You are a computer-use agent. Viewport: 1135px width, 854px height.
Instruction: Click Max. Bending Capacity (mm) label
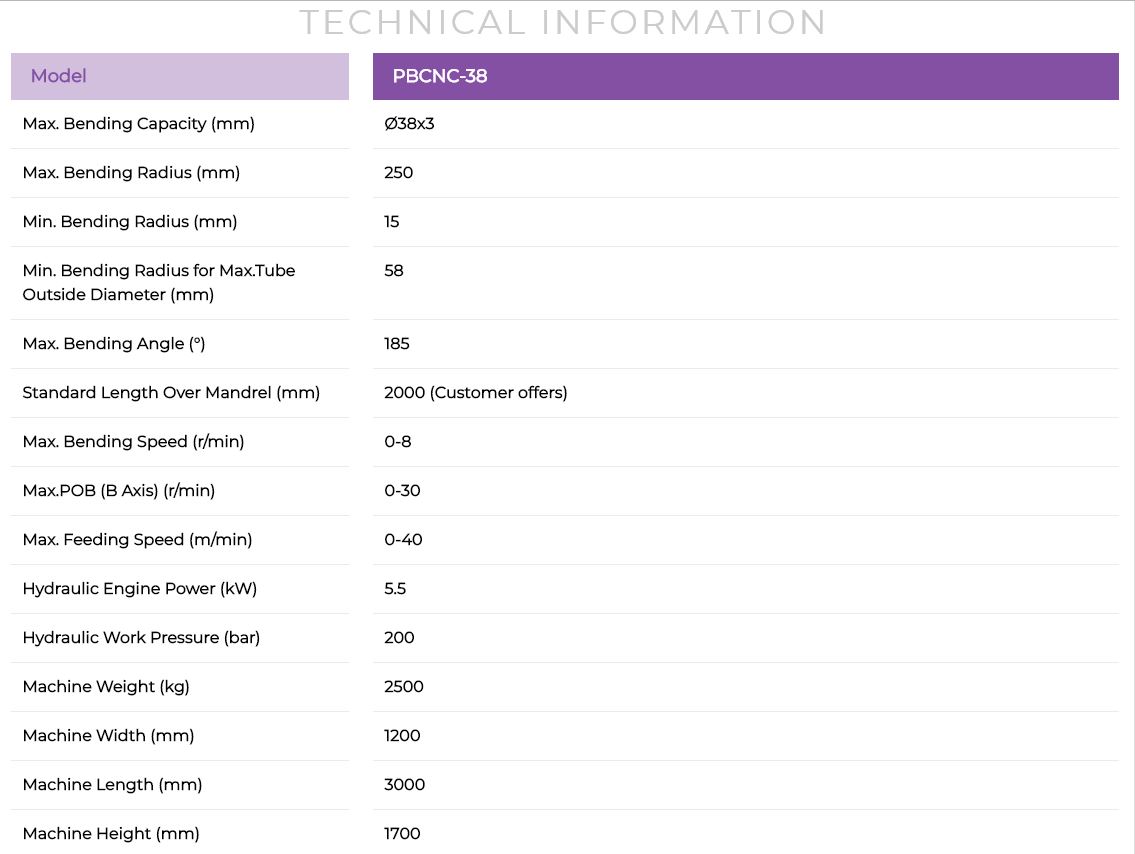point(138,124)
